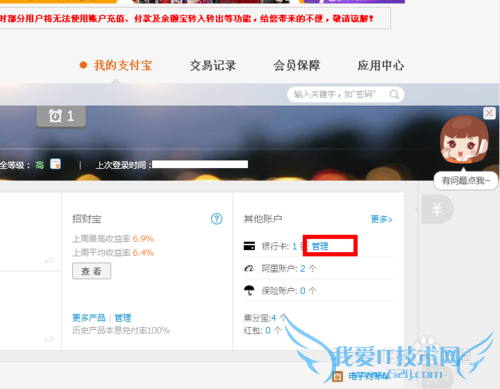500x389 pixels.
Task: Click the cartoon girl assistant avatar
Action: click(x=464, y=139)
